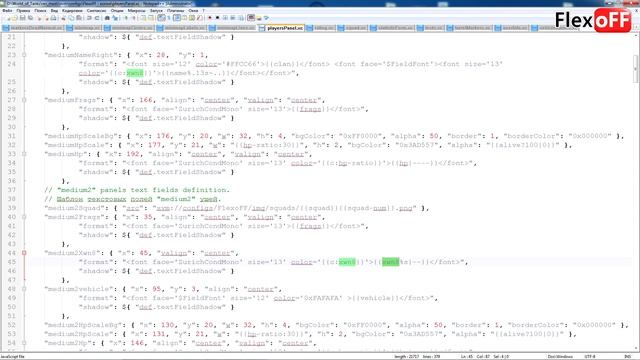Print the document using the Print icon
The image size is (640, 360).
click(x=53, y=18)
